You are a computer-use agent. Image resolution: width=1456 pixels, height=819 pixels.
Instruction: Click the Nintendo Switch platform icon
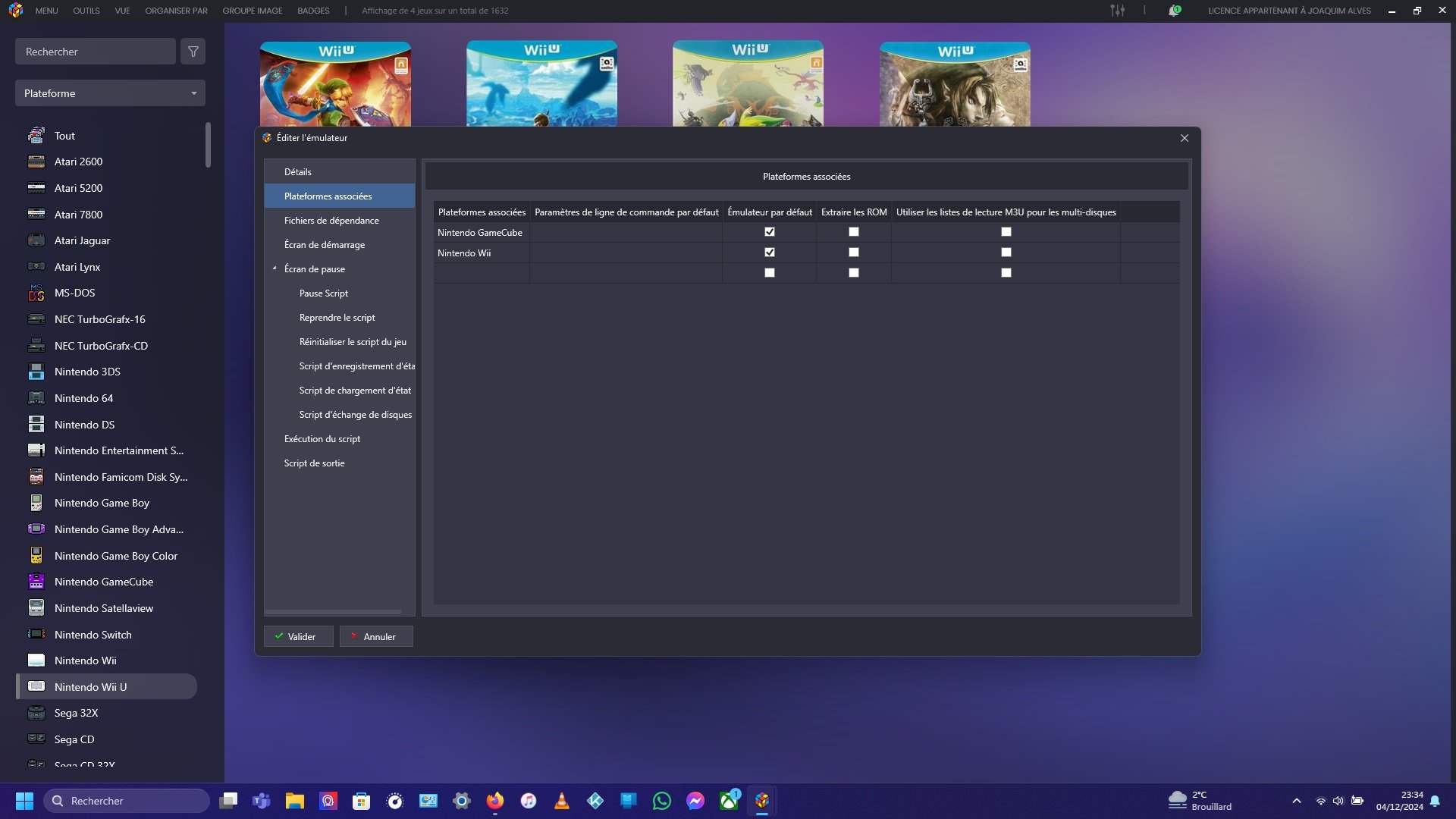(x=36, y=635)
